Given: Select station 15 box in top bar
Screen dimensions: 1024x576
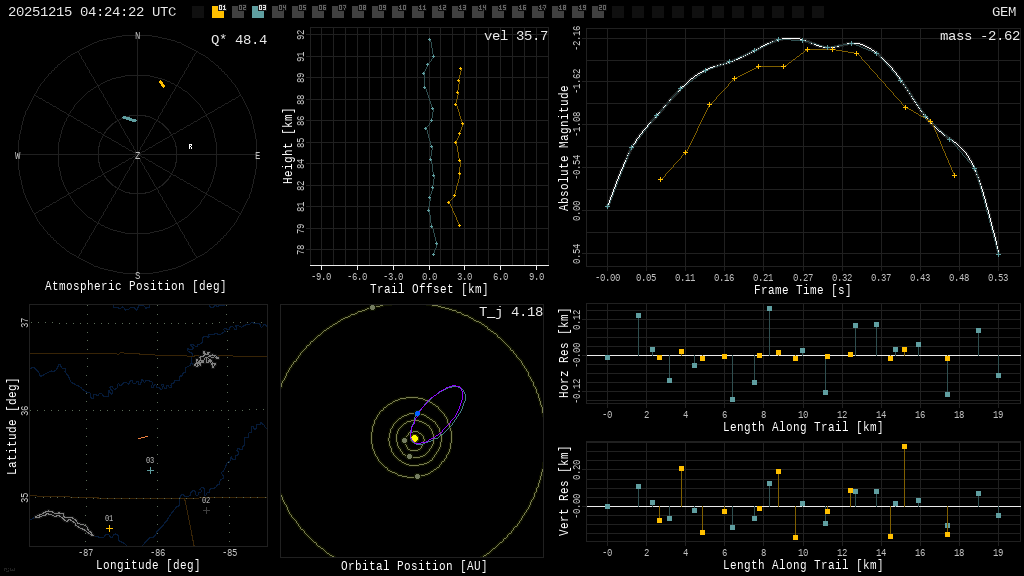Looking at the screenshot, I should pos(498,11).
